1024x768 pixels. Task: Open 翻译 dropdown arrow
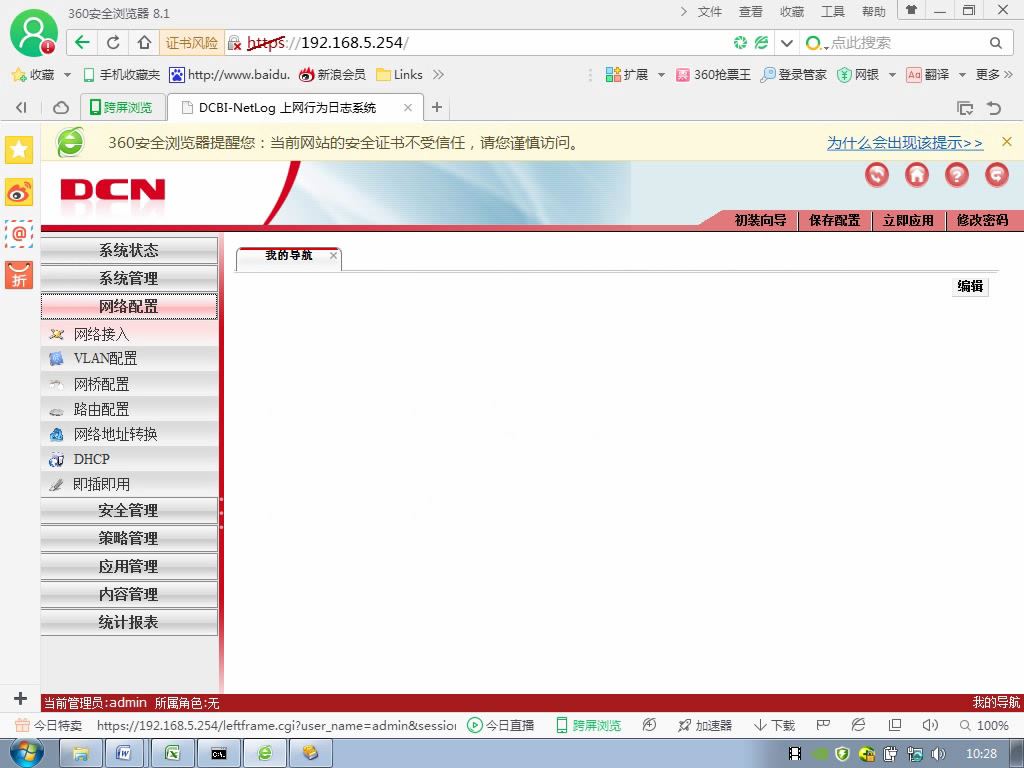pos(962,75)
